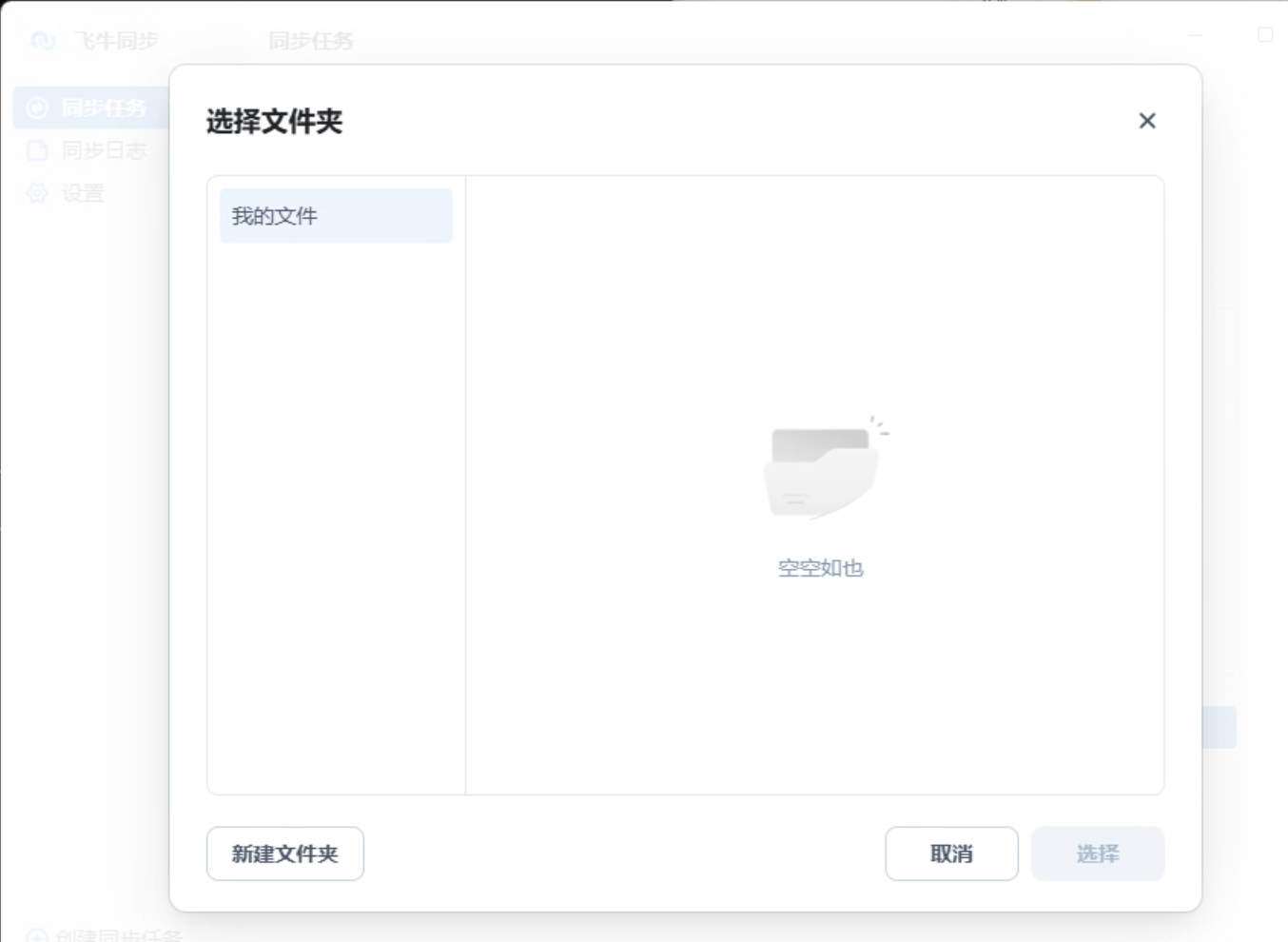Click the 同步日志 document icon
Viewport: 1288px width, 942px height.
click(37, 150)
